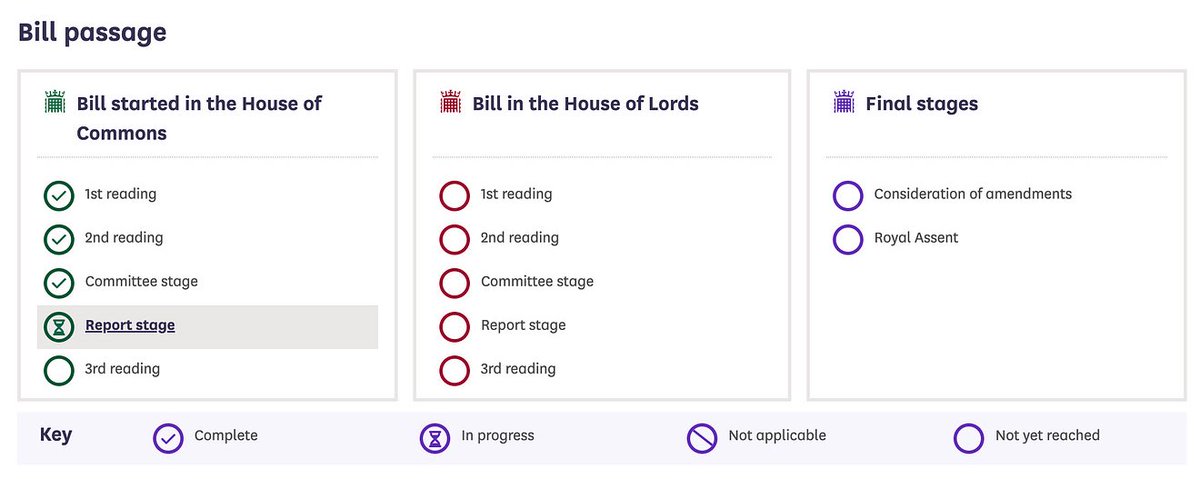Click the Lords Committee stage circle icon

tap(455, 283)
